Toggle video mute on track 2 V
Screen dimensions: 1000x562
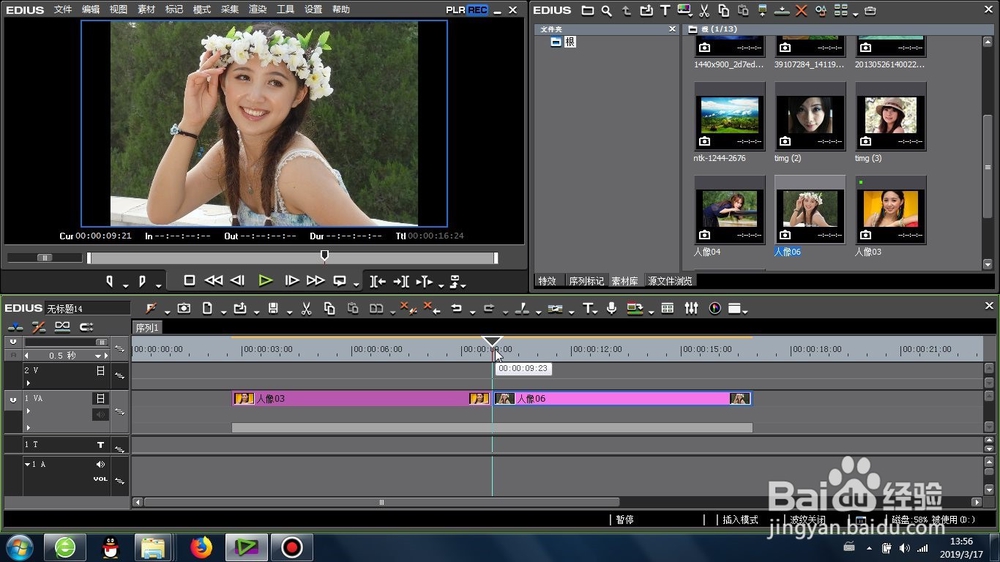(x=100, y=371)
